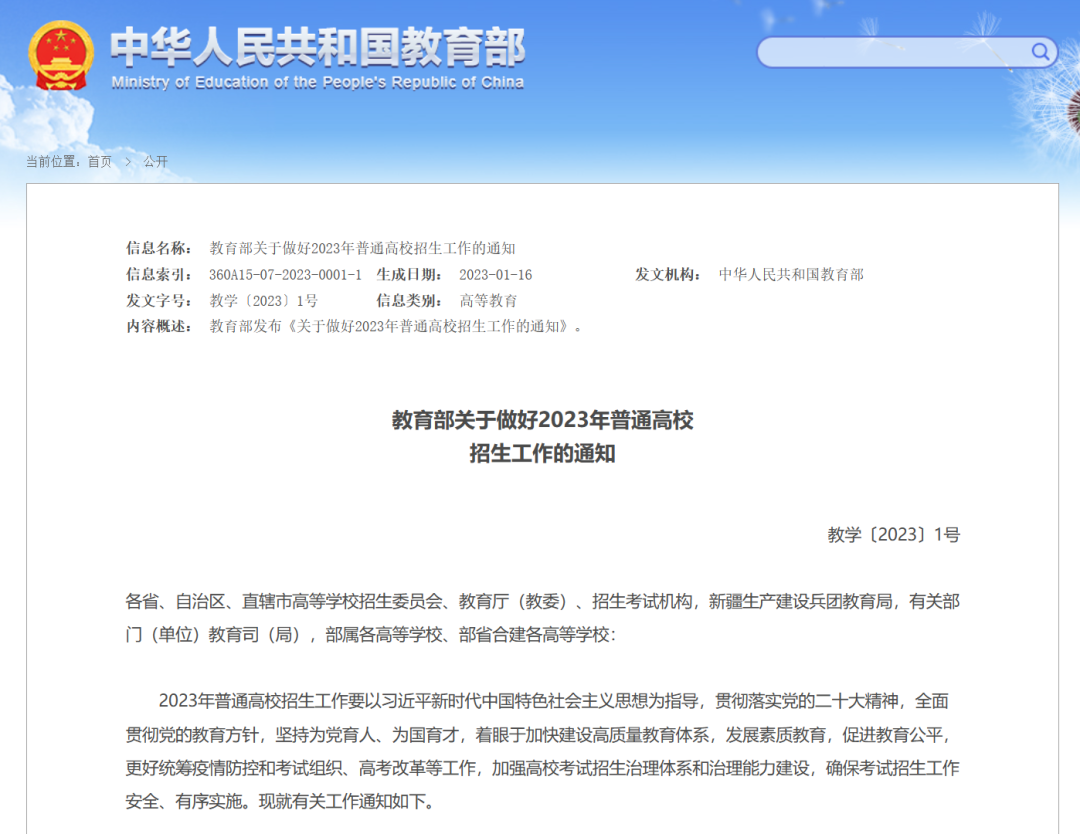Click the 中华人民共和国教育部 site title
Image resolution: width=1080 pixels, height=834 pixels.
pyautogui.click(x=318, y=47)
